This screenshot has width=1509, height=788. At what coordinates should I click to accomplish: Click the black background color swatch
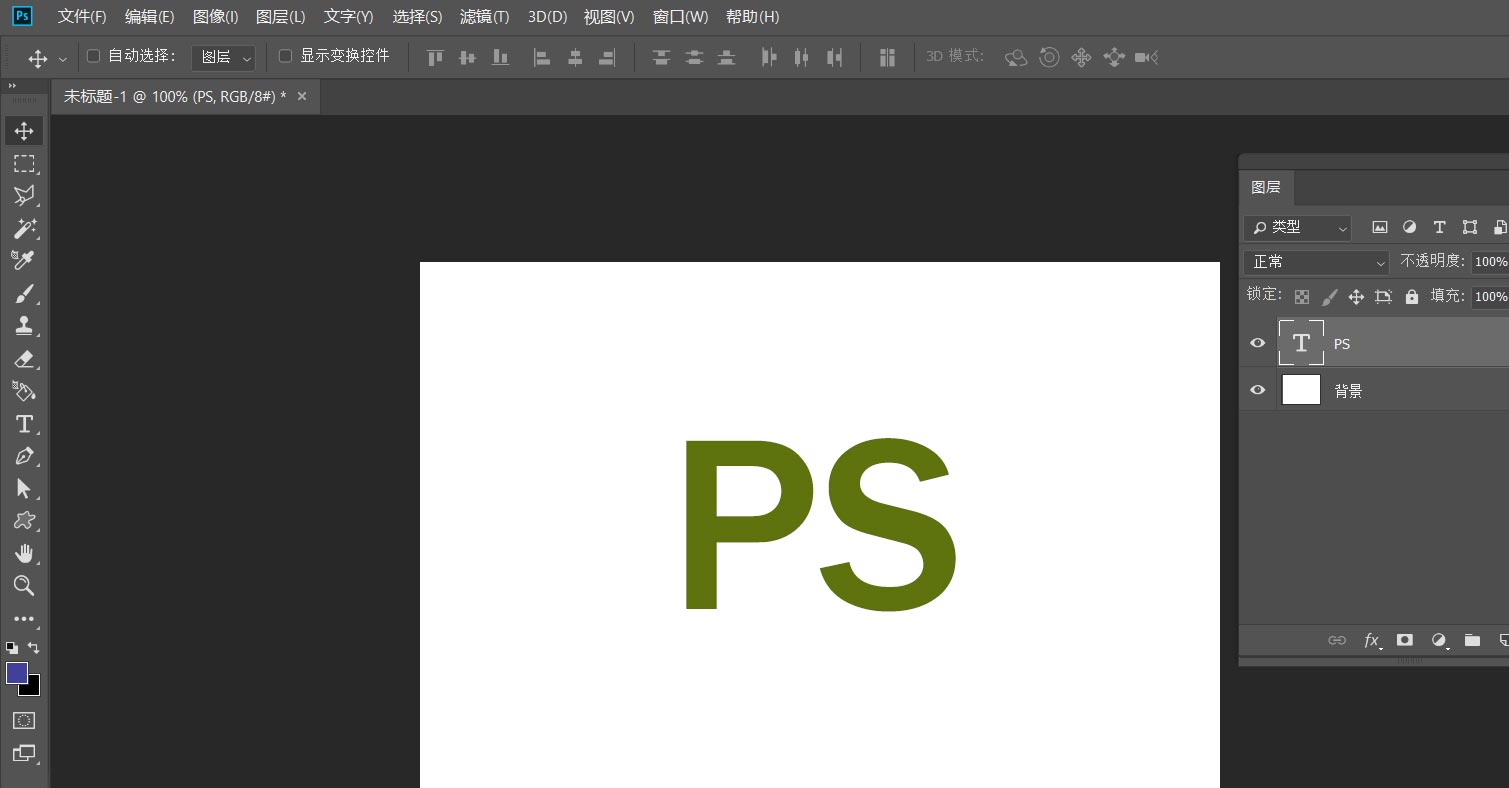point(33,688)
